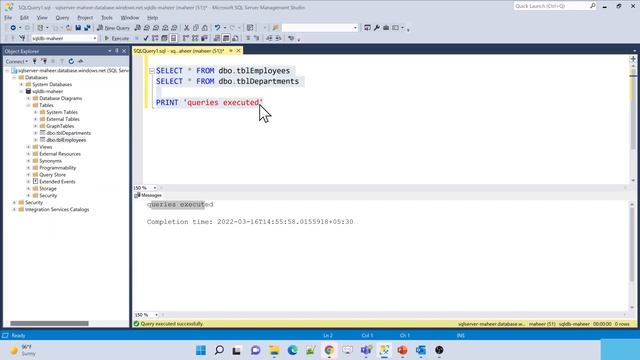Click the Paste icon in toolbar
The width and height of the screenshot is (640, 360).
point(205,28)
